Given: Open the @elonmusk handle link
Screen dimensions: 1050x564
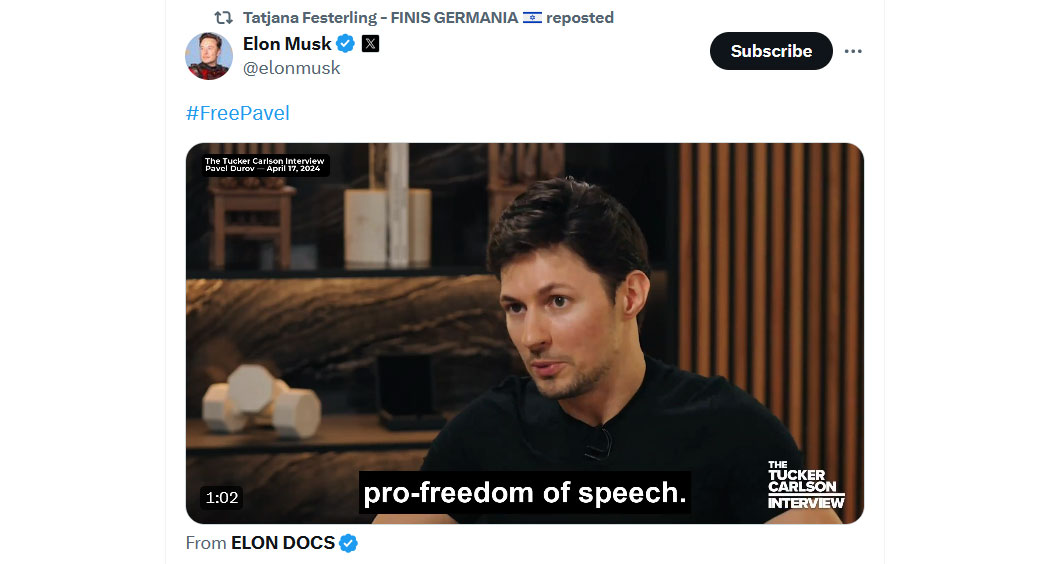Looking at the screenshot, I should (x=291, y=68).
